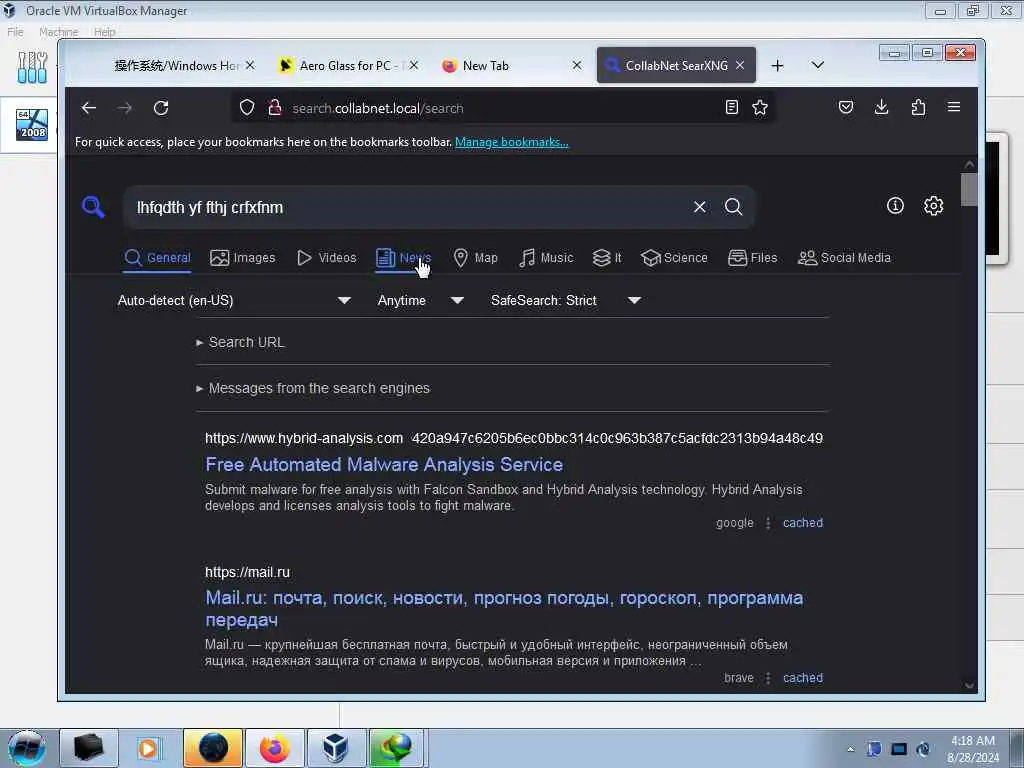Toggle reader view icon in address bar
This screenshot has height=768, width=1024.
pyautogui.click(x=731, y=107)
